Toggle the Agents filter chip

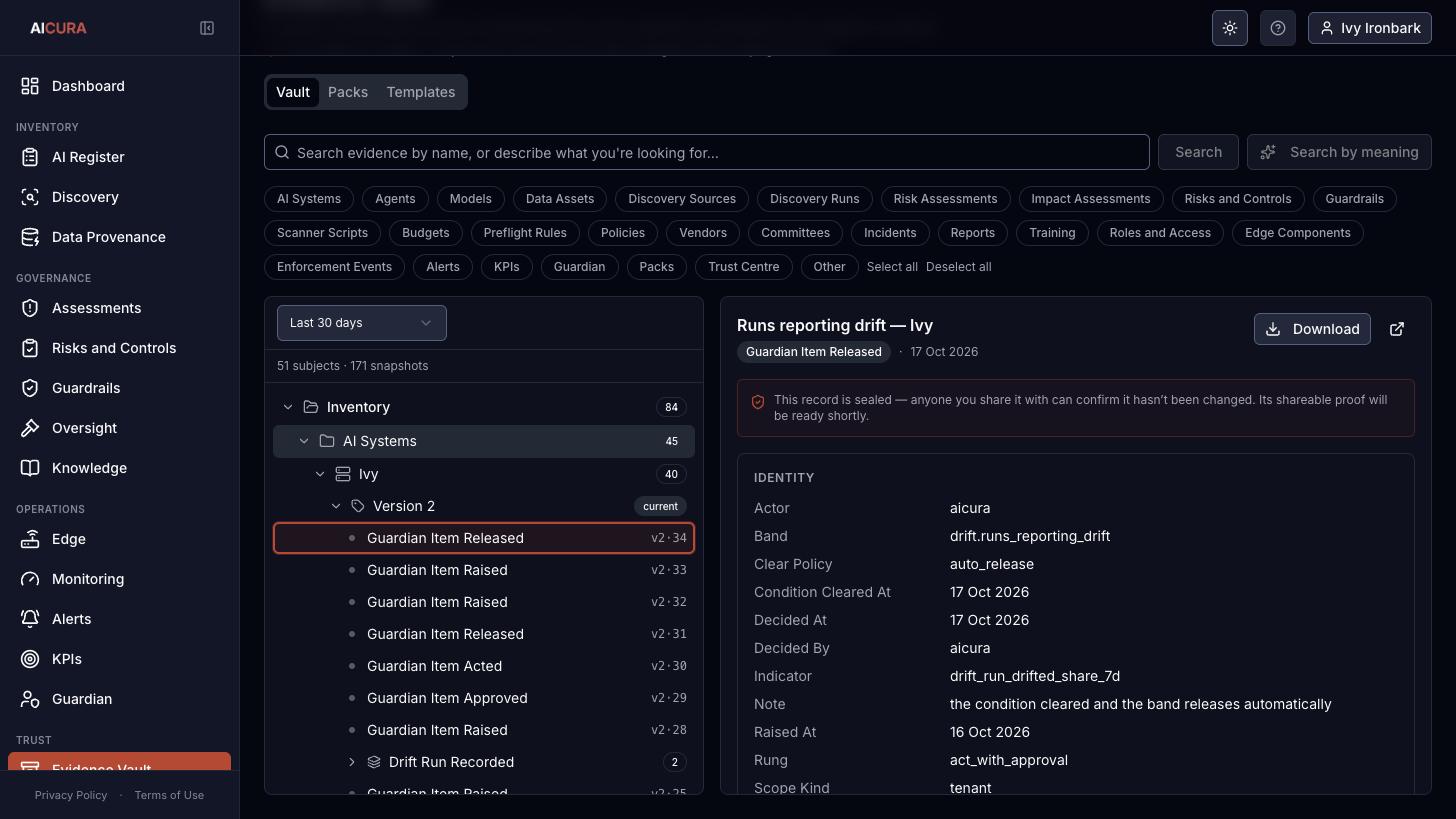(x=395, y=199)
